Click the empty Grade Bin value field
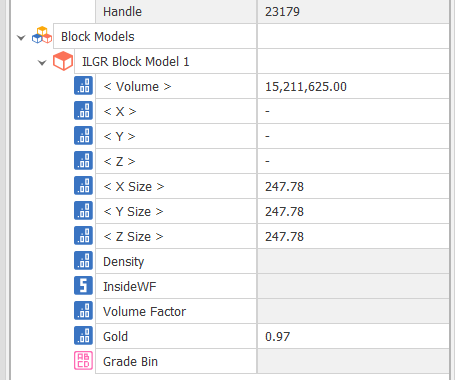This screenshot has height=380, width=455. 353,361
